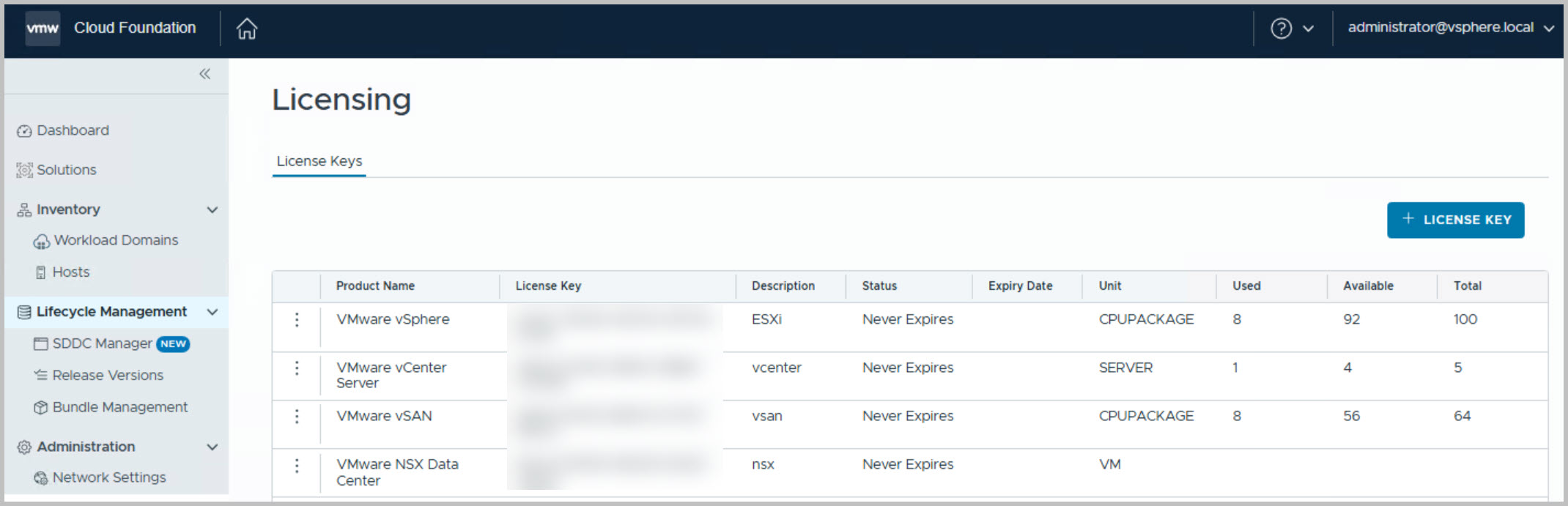The width and height of the screenshot is (1568, 506).
Task: Click the Inventory hierarchy icon
Action: (24, 210)
